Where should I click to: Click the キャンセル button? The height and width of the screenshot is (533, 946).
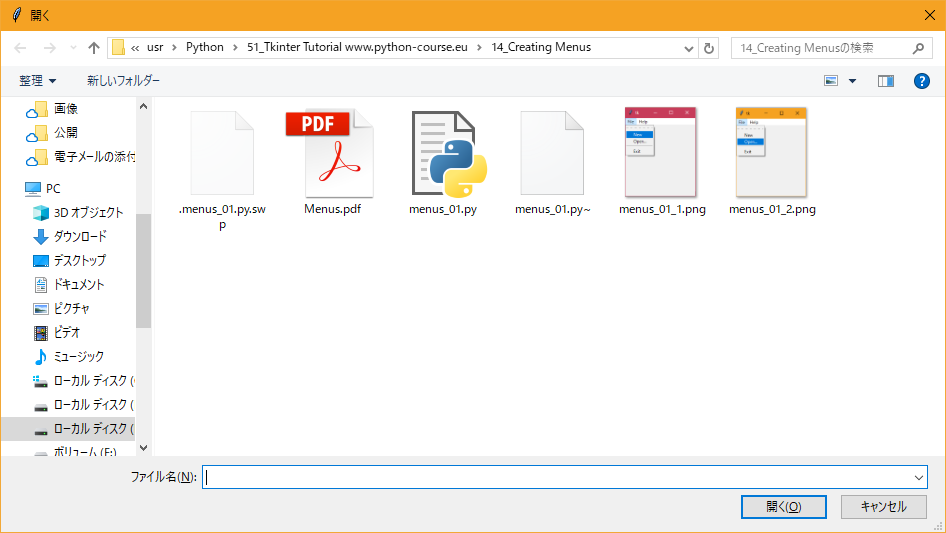pos(883,507)
